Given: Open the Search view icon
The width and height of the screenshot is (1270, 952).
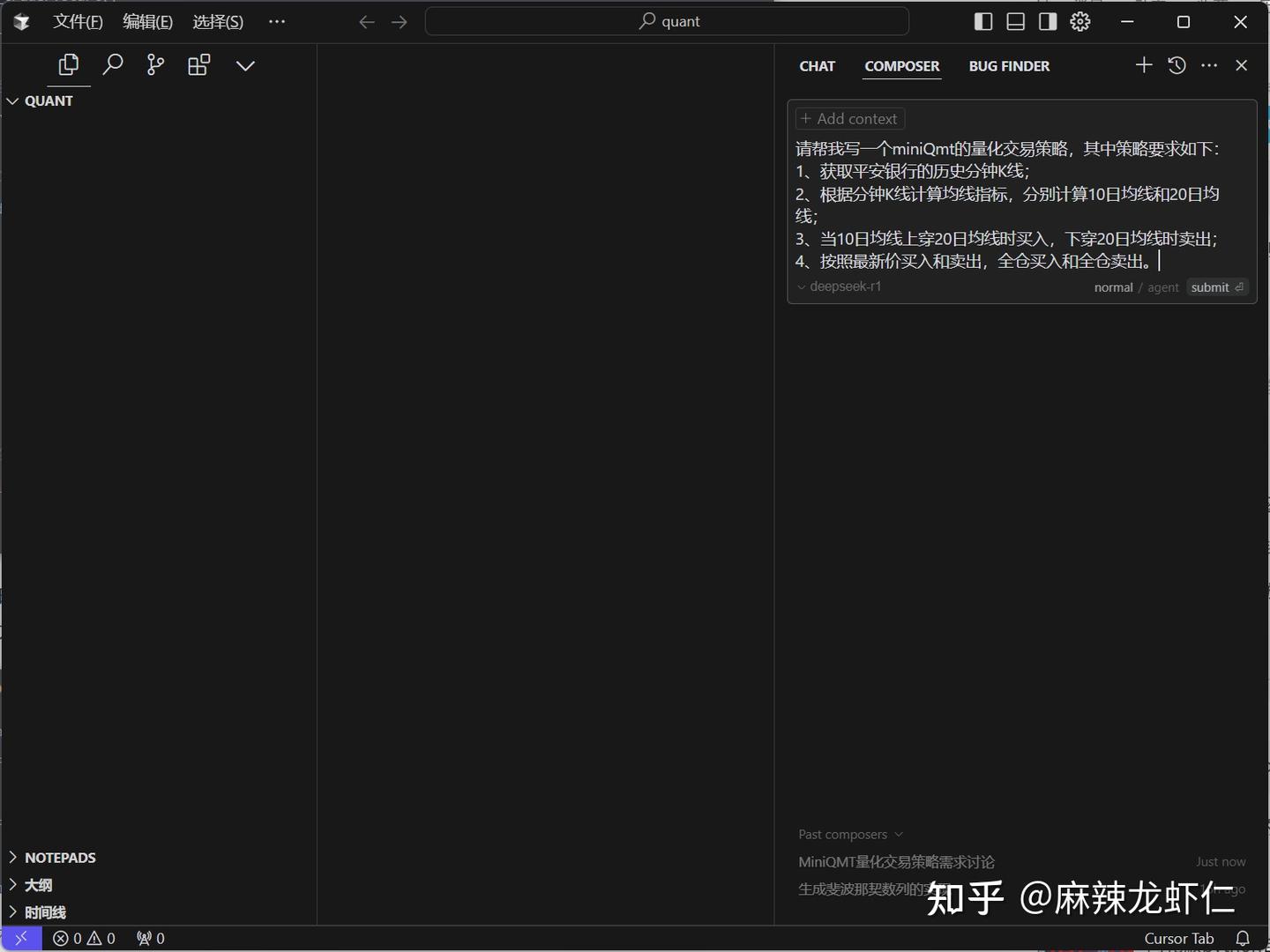Looking at the screenshot, I should (x=112, y=65).
